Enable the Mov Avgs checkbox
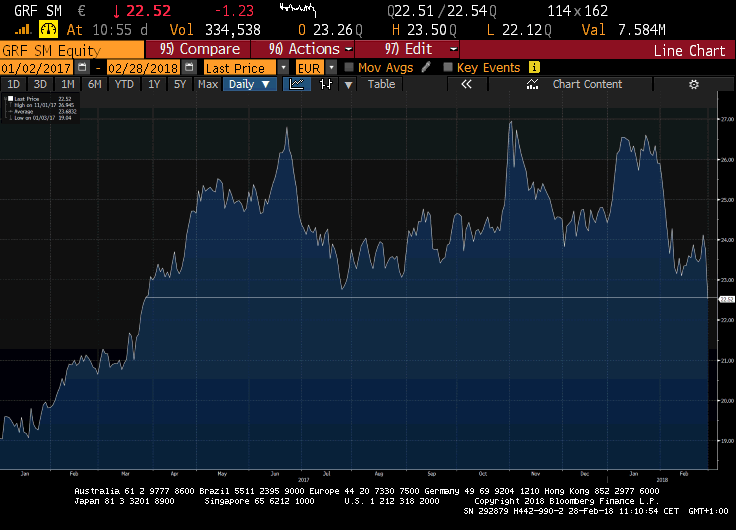Screen dimensions: 736x530 (x=349, y=67)
